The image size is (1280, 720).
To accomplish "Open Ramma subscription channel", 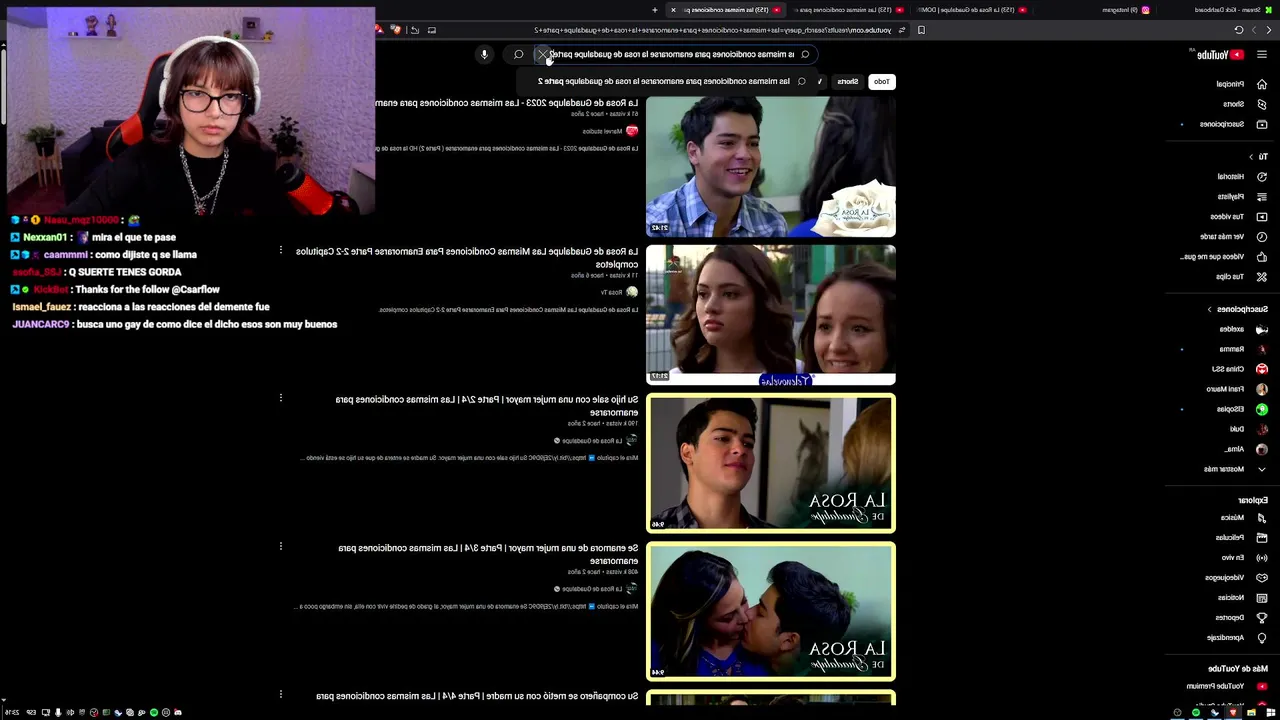I will tap(1241, 349).
